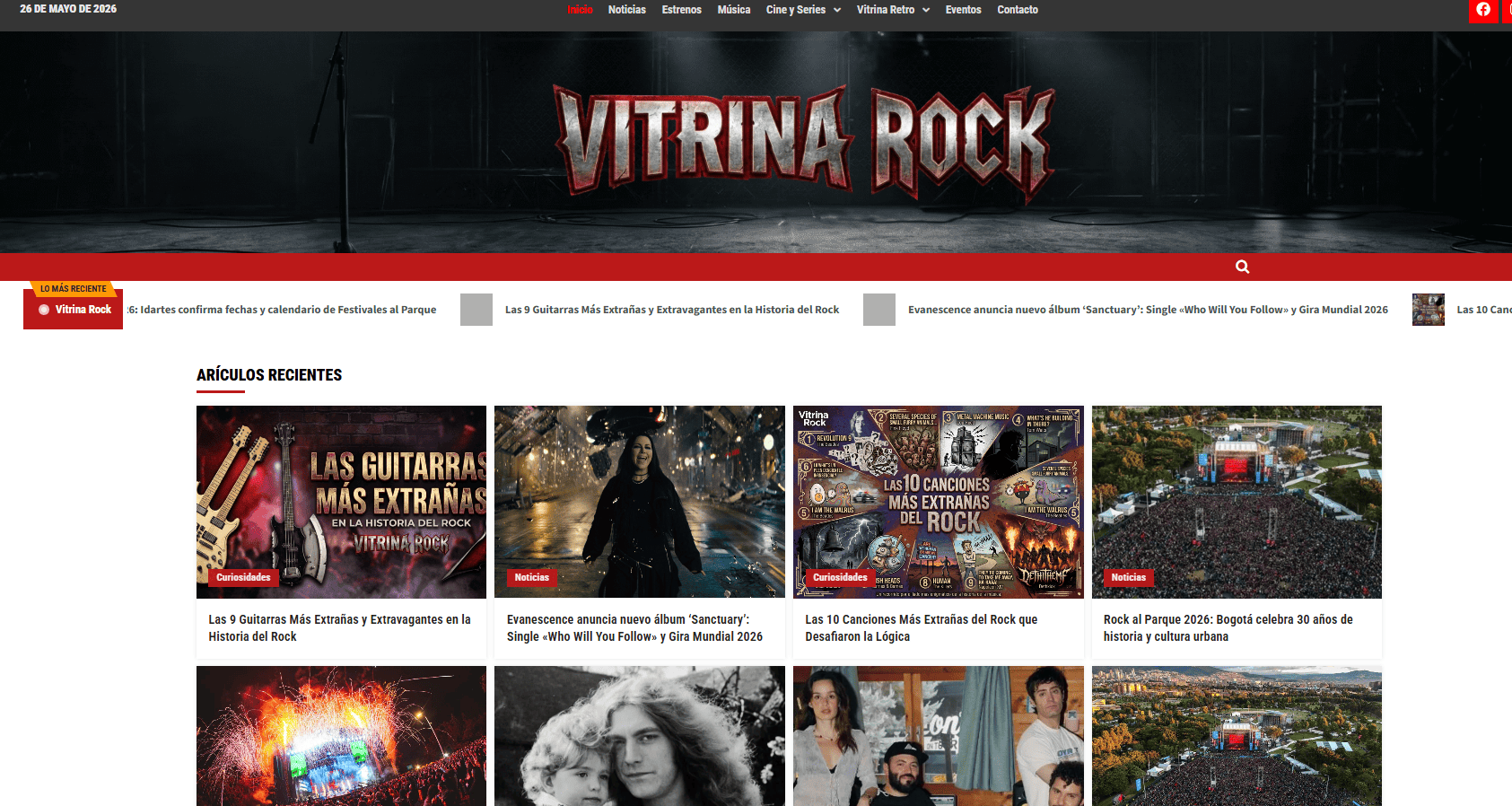Go to Inicio menu item
Image resolution: width=1512 pixels, height=806 pixels.
point(580,10)
